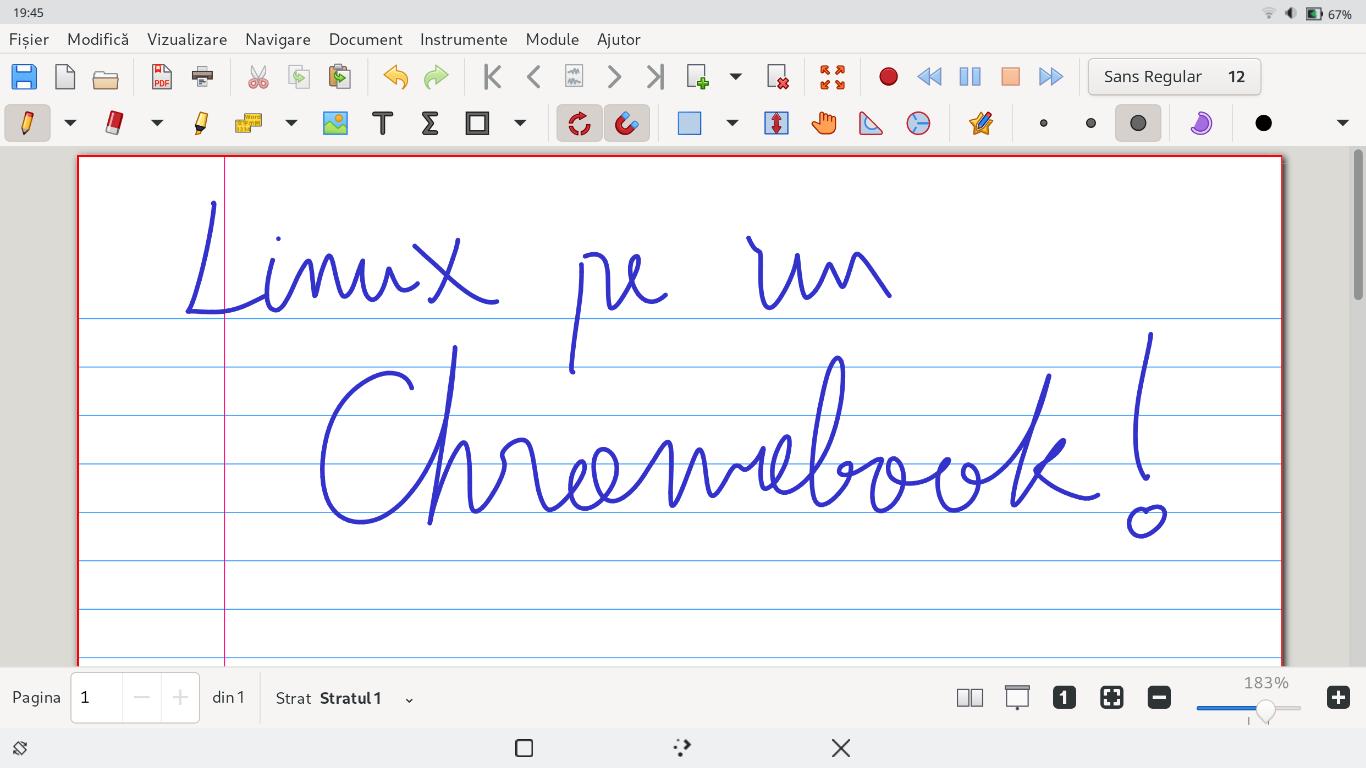Create a new blank document

pyautogui.click(x=65, y=77)
